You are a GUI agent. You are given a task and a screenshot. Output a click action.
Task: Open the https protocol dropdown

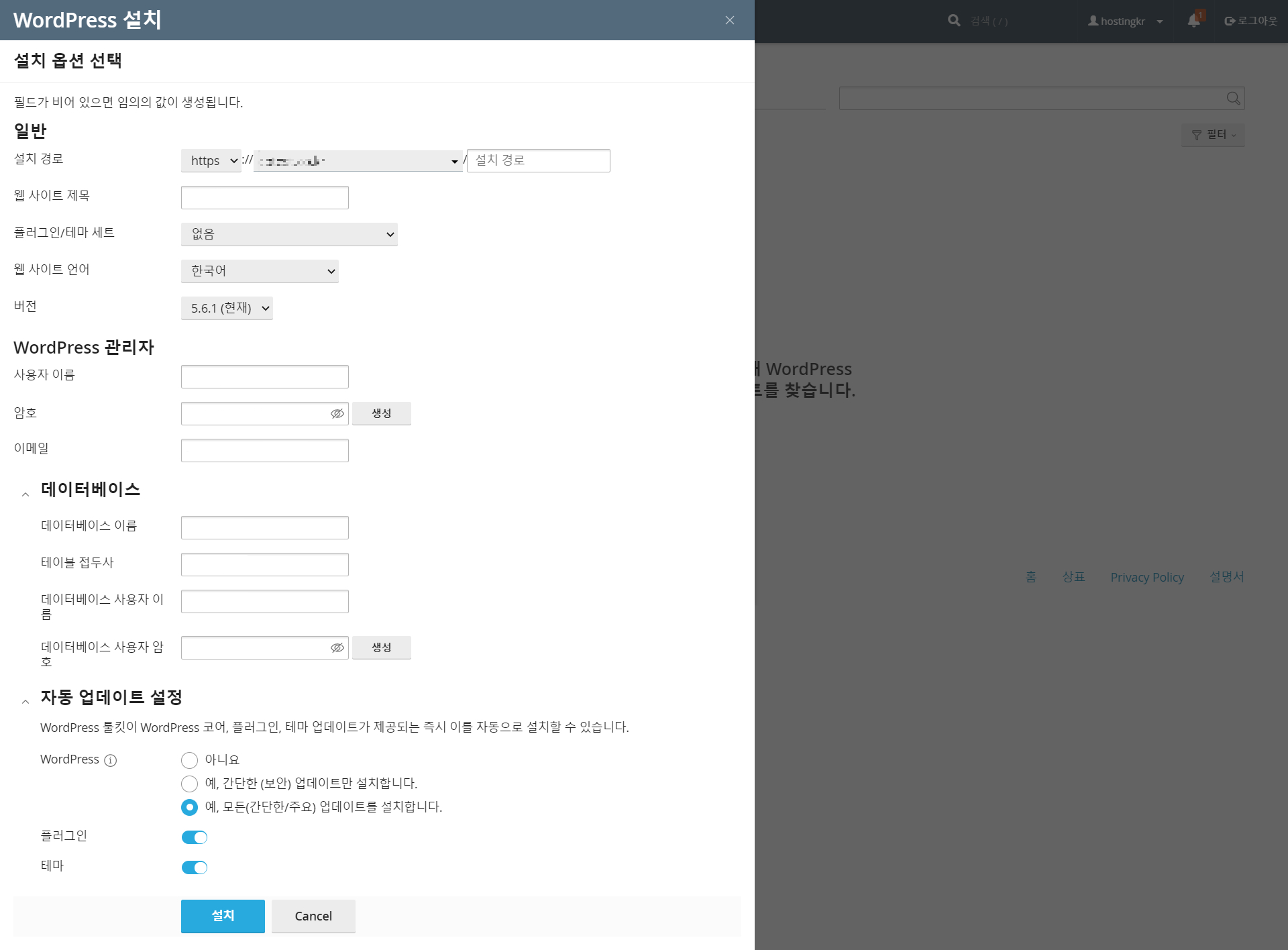click(x=211, y=160)
